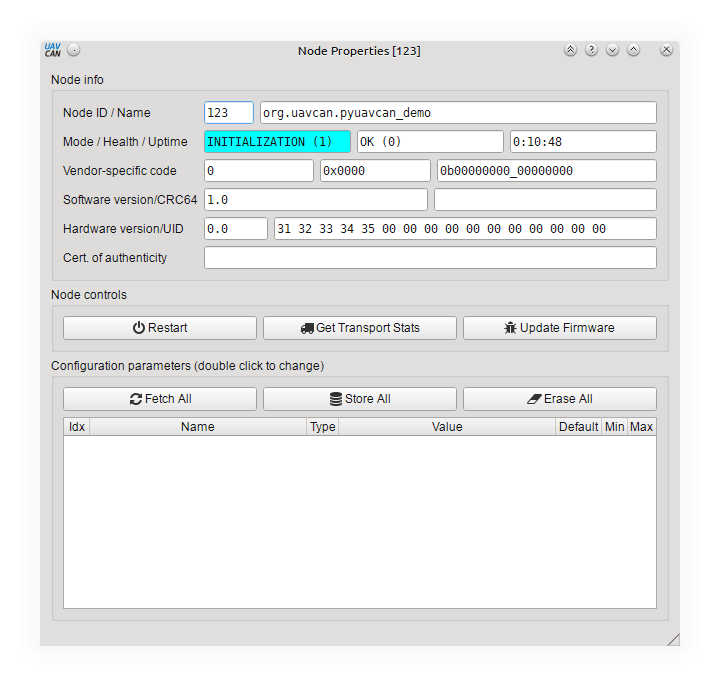Select the Node ID field showing 123
The height and width of the screenshot is (686, 720).
point(229,112)
